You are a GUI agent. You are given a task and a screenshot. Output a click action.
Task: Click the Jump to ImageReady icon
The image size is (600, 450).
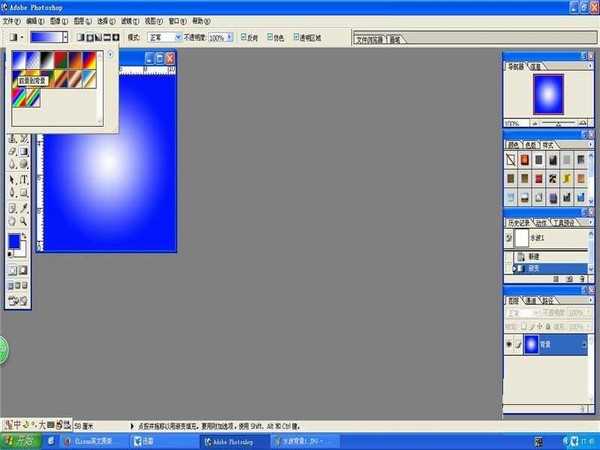tap(18, 299)
